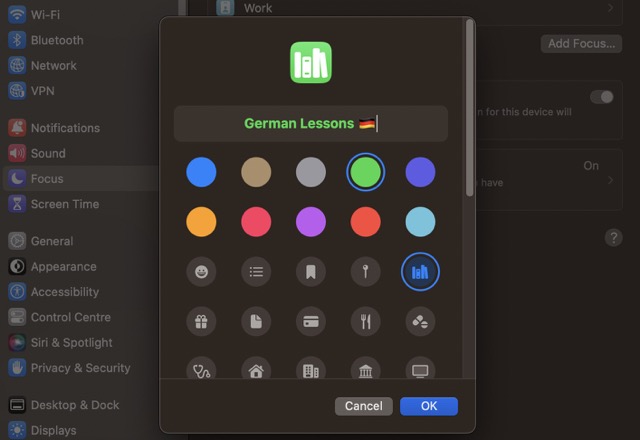Select the pills icon
Viewport: 640px width, 440px height.
420,321
